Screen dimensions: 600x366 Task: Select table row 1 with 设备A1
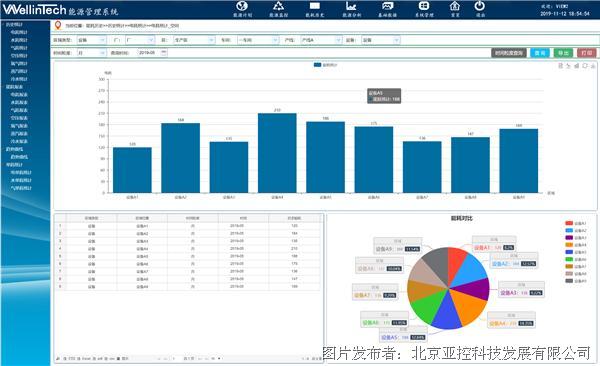click(188, 226)
